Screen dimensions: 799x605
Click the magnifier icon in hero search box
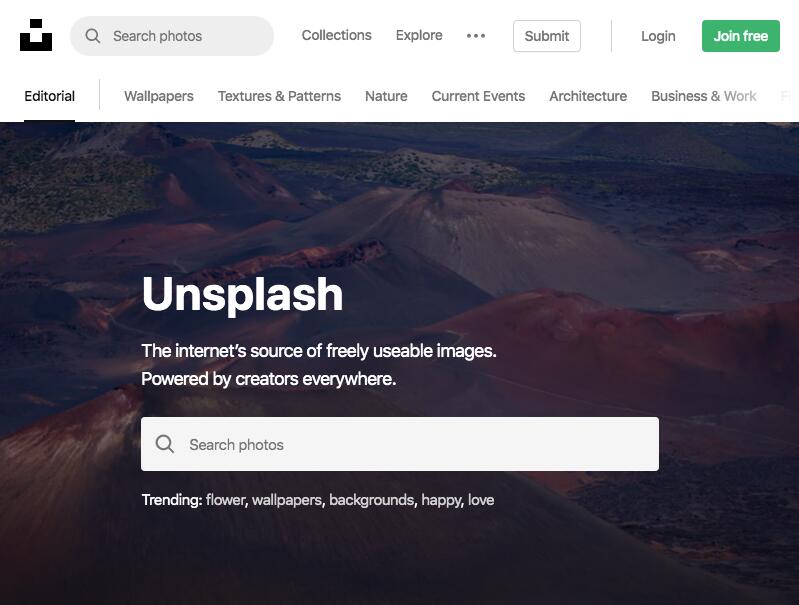pyautogui.click(x=165, y=444)
